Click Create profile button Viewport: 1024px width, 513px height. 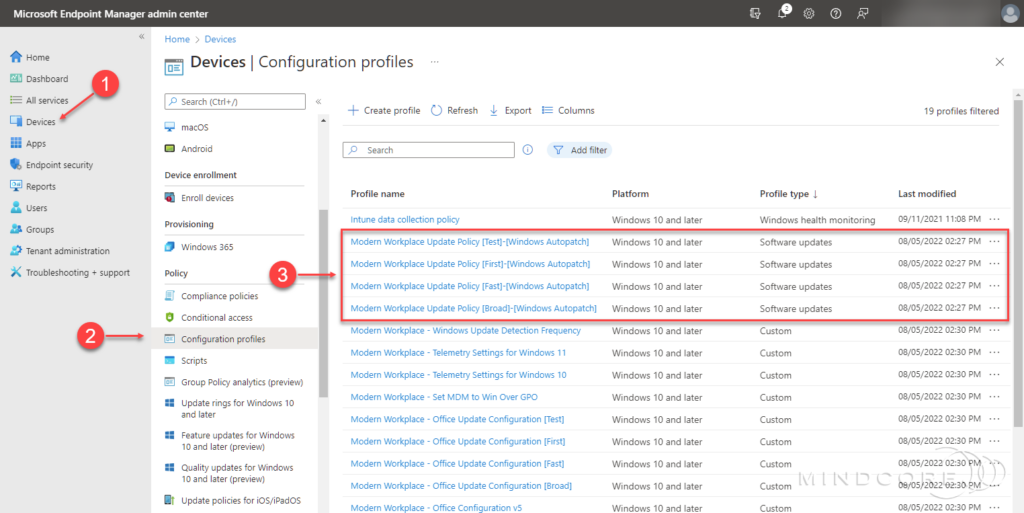coord(384,110)
